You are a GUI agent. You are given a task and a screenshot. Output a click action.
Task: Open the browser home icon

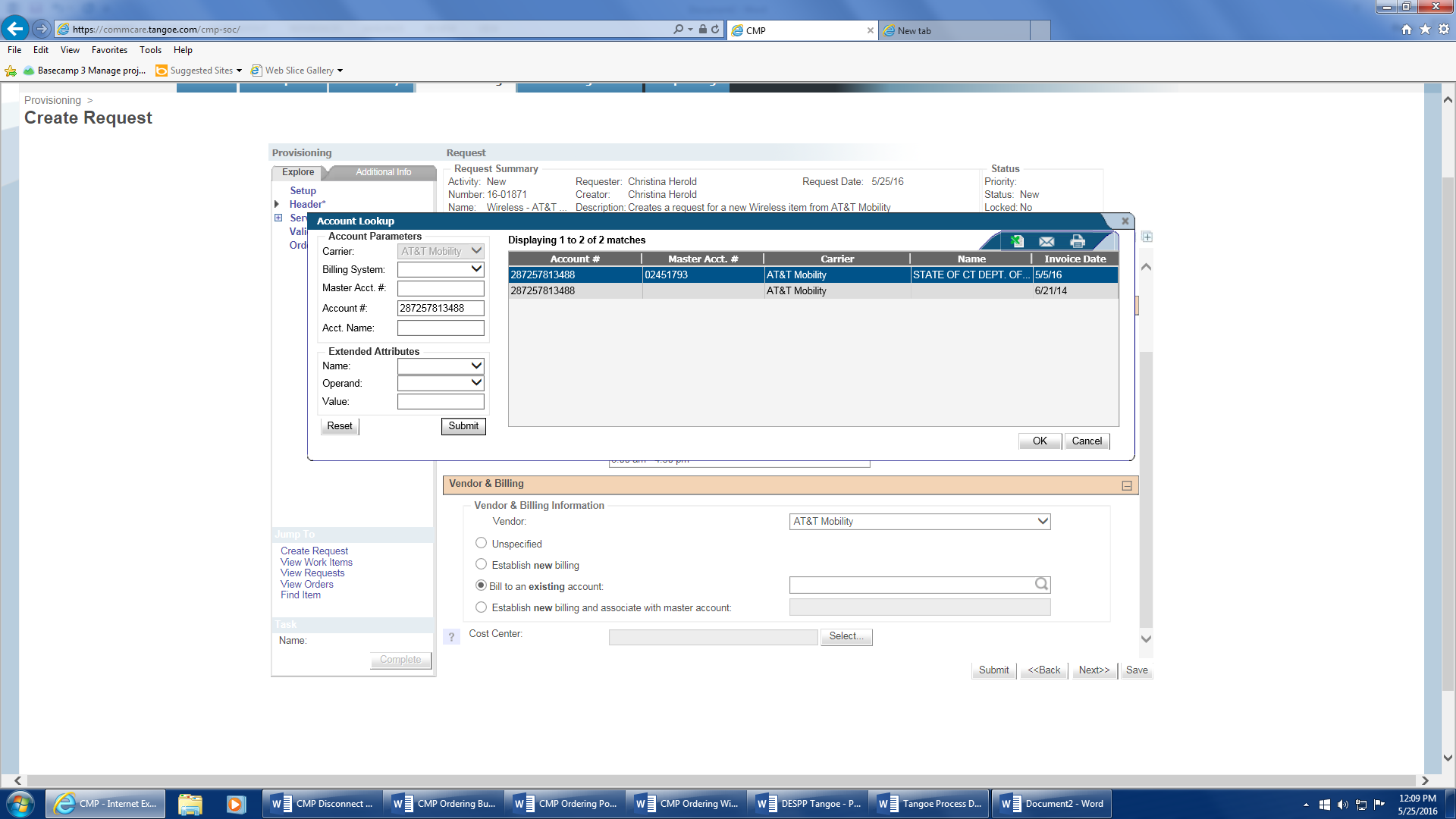click(1406, 30)
